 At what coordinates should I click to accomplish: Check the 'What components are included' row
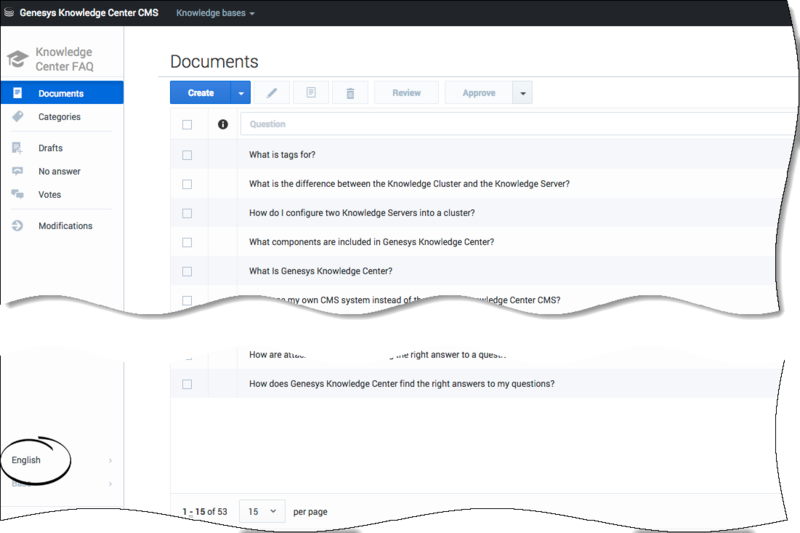187,242
